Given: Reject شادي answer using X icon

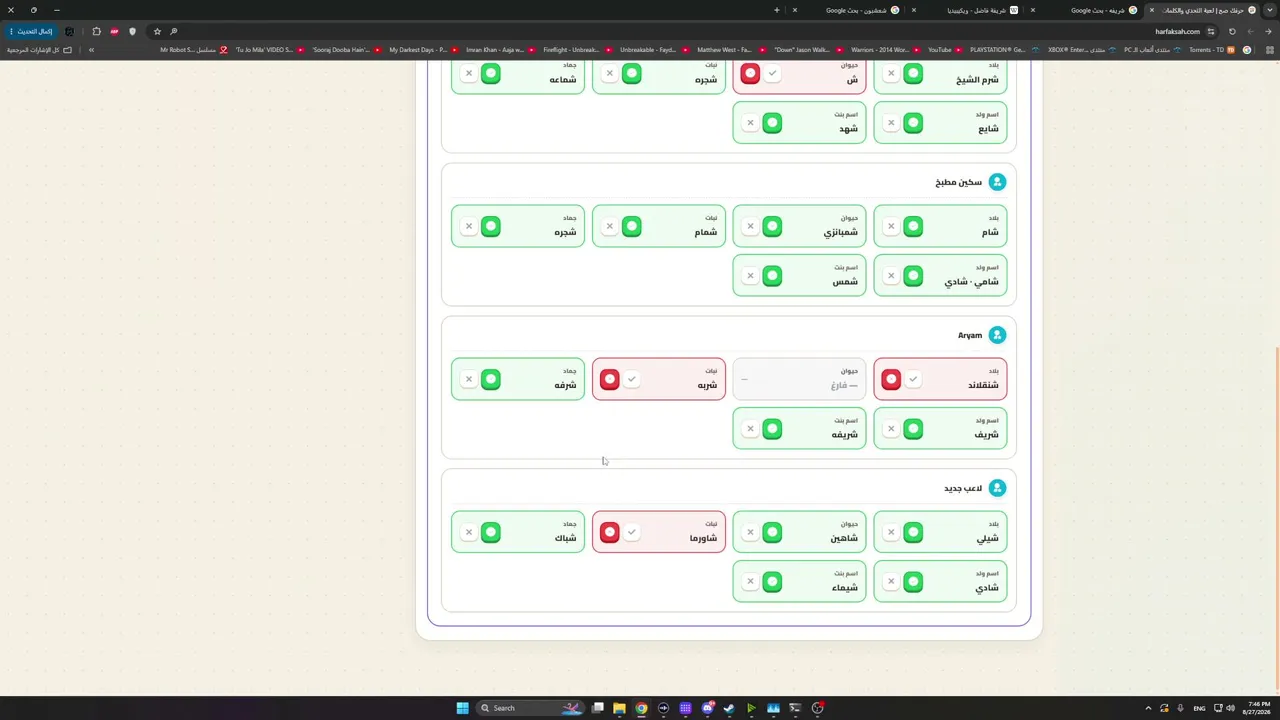Looking at the screenshot, I should 891,581.
